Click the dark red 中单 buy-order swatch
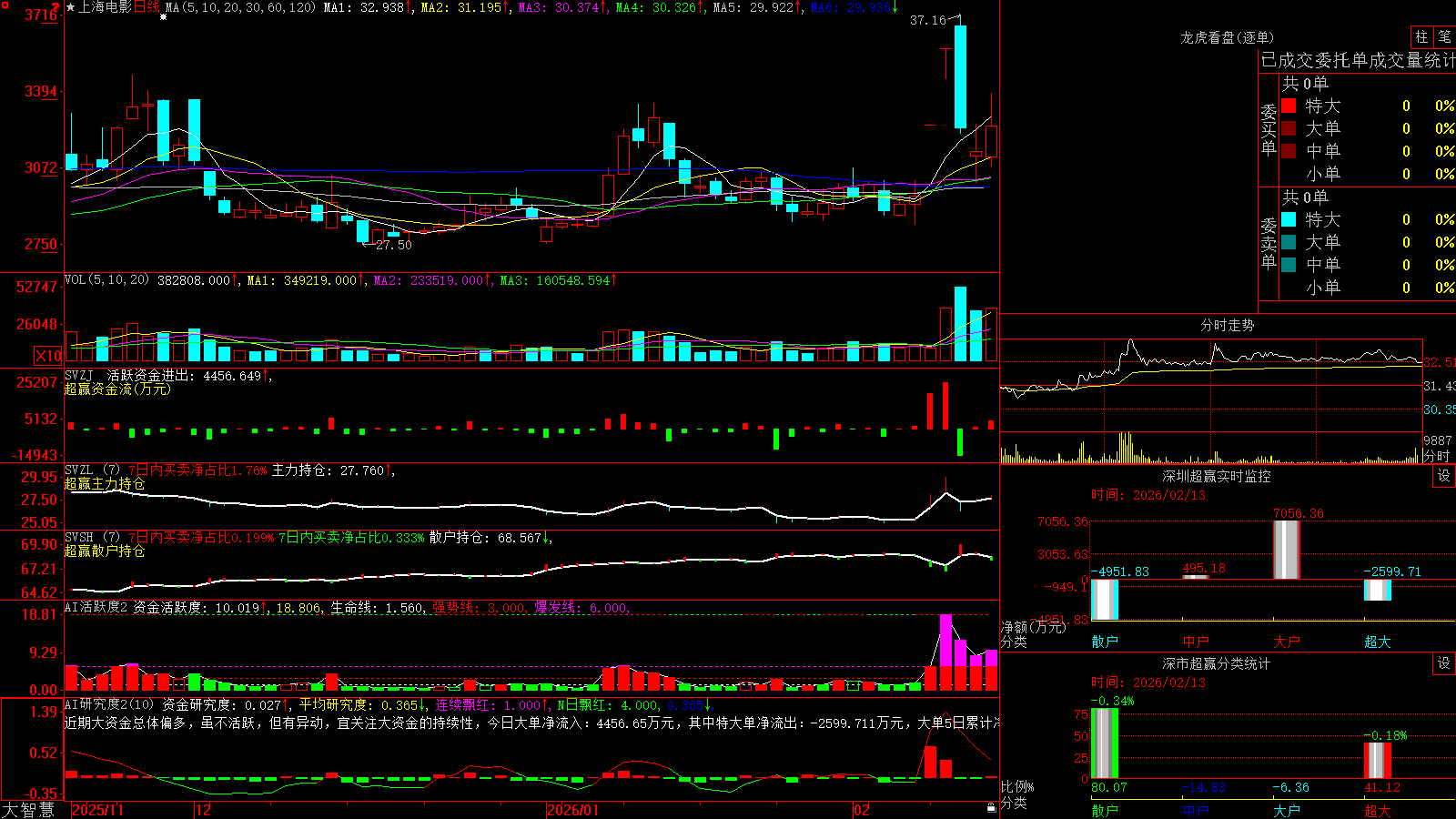This screenshot has height=819, width=1456. 1289,151
